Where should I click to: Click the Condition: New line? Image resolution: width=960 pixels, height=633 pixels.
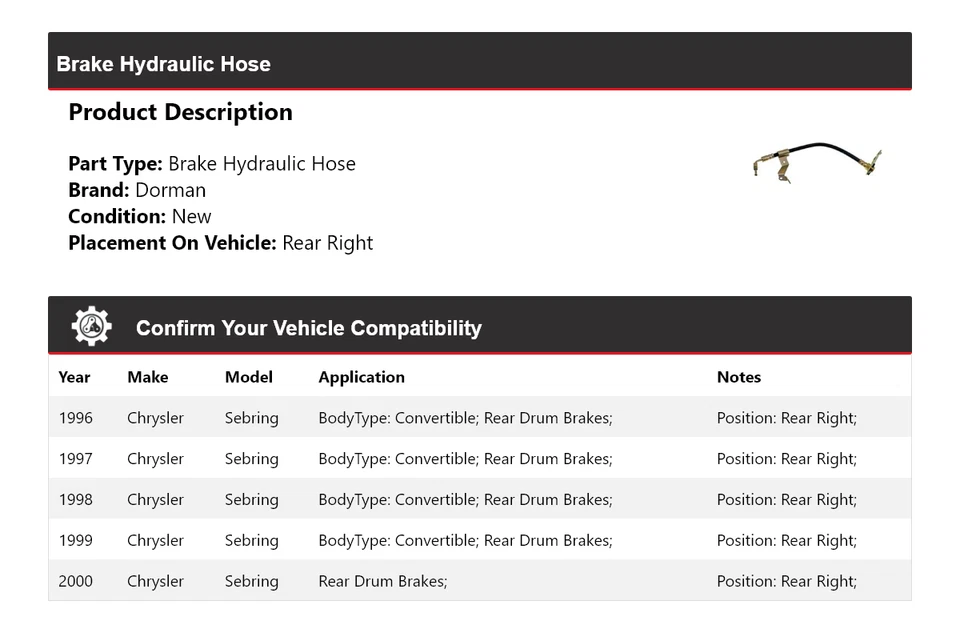pyautogui.click(x=140, y=216)
